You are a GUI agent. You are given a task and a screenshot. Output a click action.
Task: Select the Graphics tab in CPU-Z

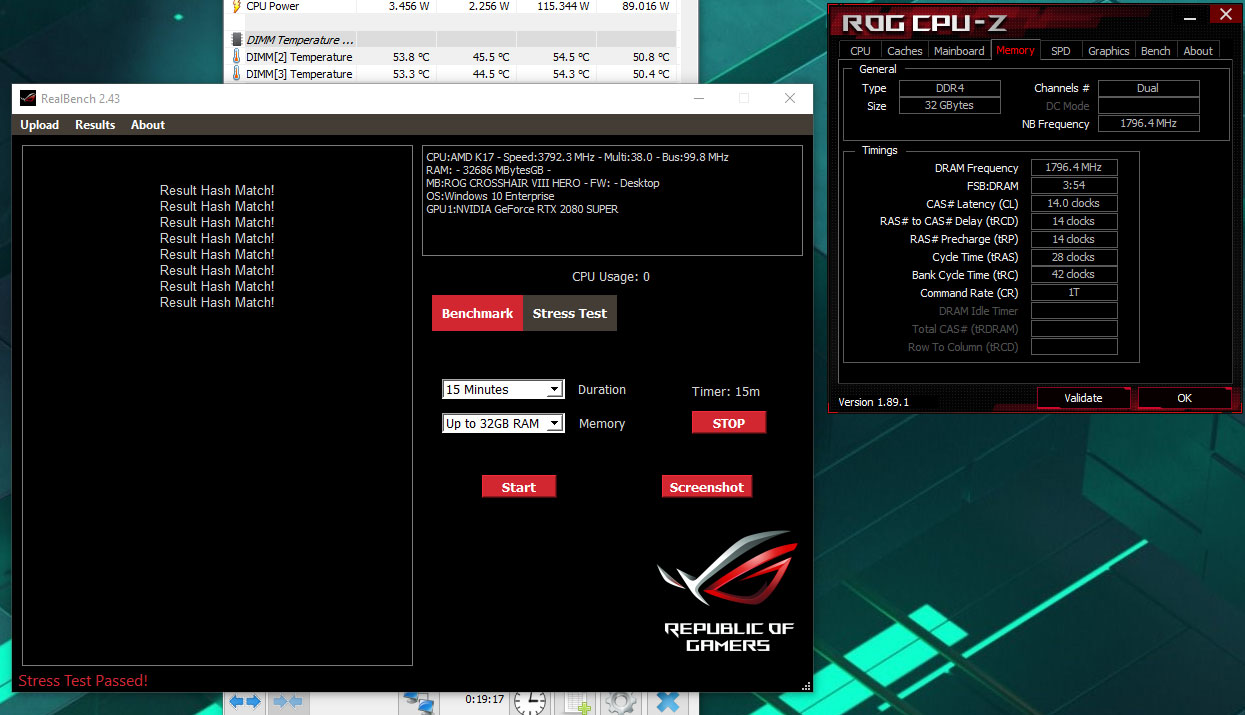click(1109, 50)
